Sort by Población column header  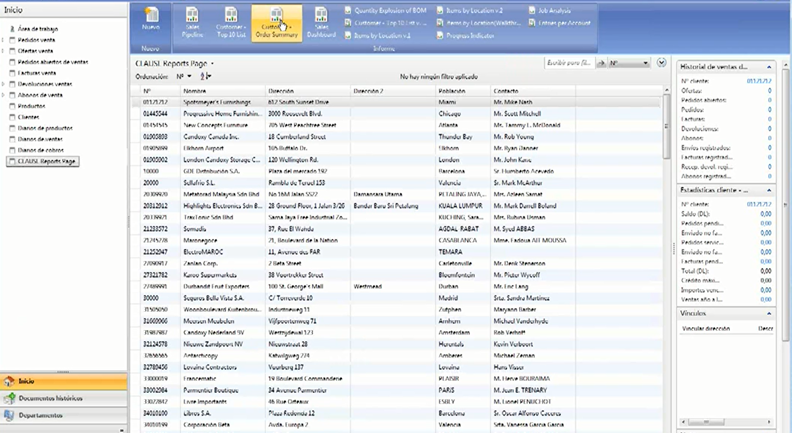pyautogui.click(x=463, y=91)
